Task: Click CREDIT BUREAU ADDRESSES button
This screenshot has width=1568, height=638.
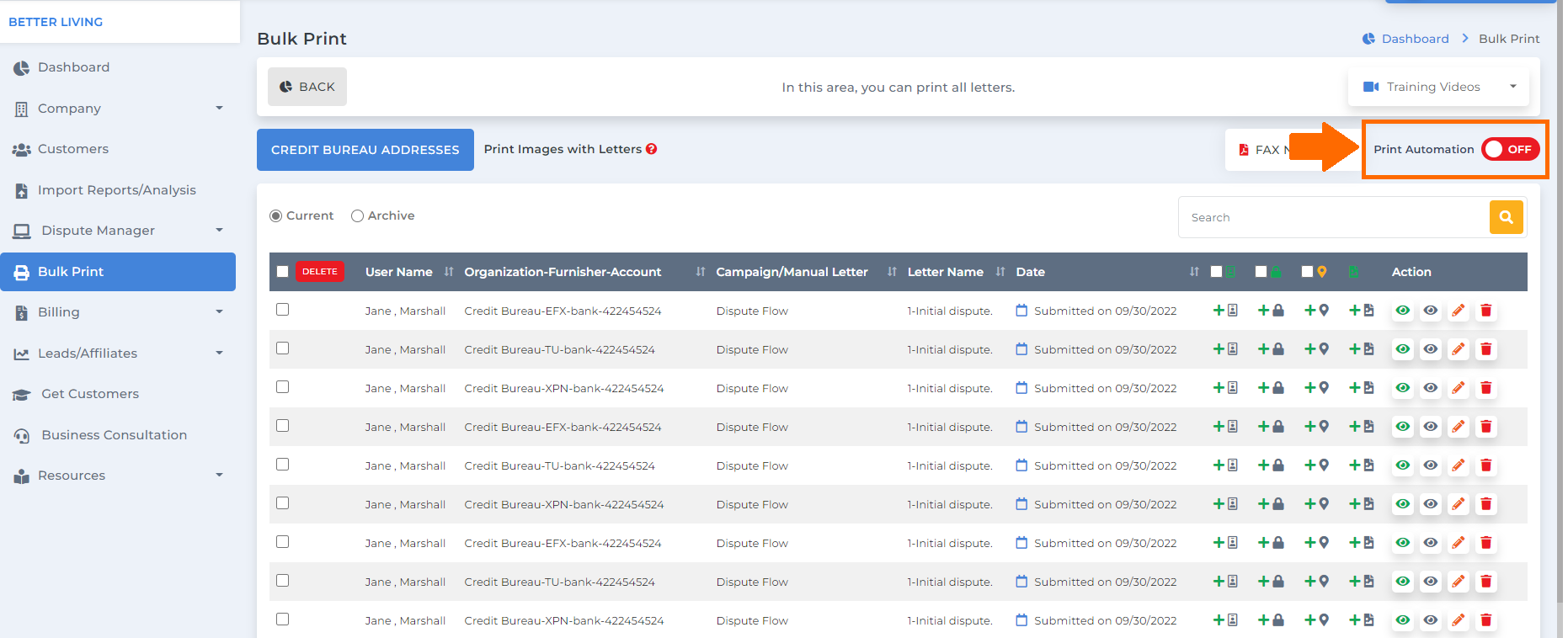Action: 365,150
